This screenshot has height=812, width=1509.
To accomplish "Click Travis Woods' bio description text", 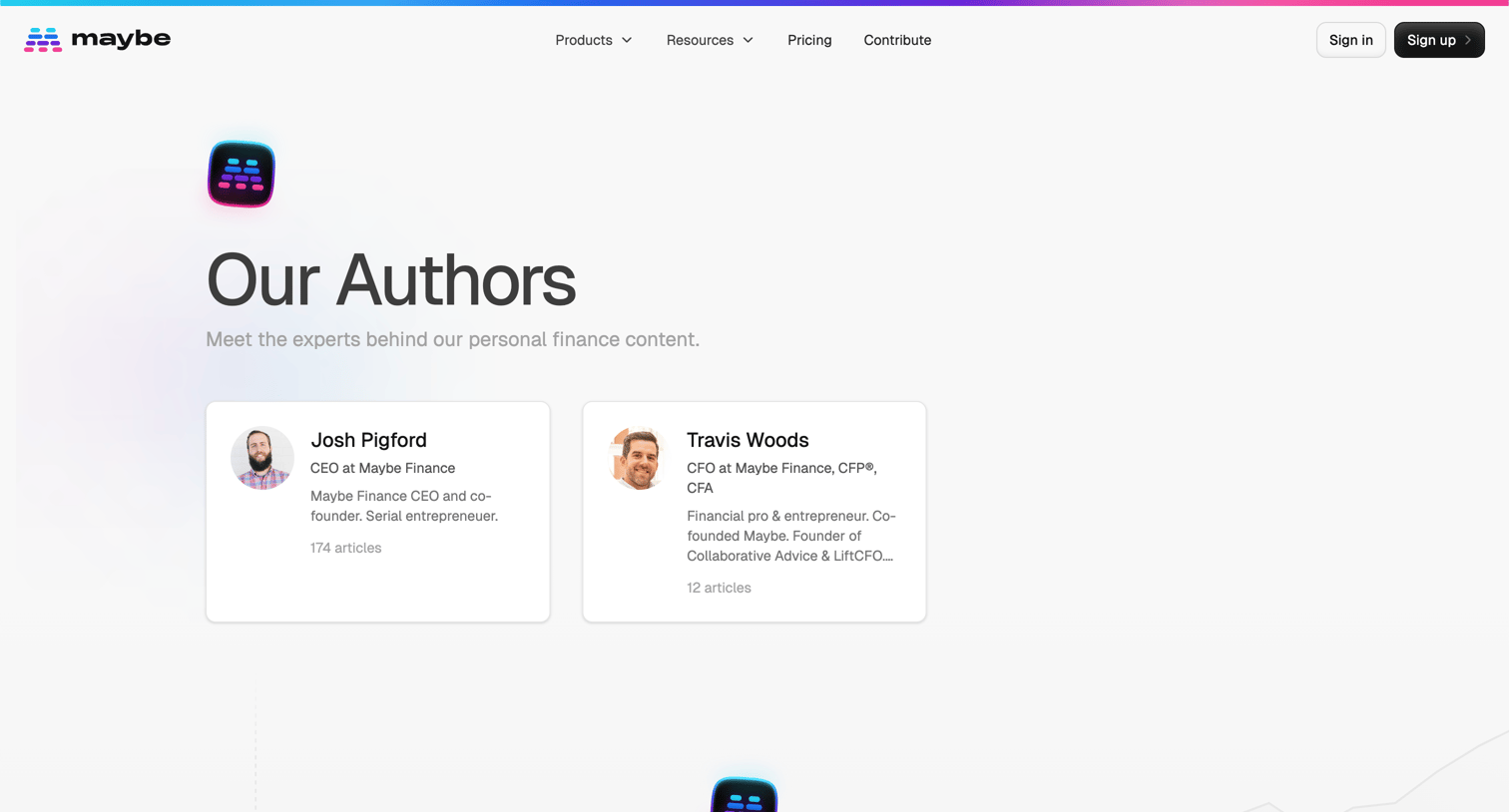I will point(791,536).
